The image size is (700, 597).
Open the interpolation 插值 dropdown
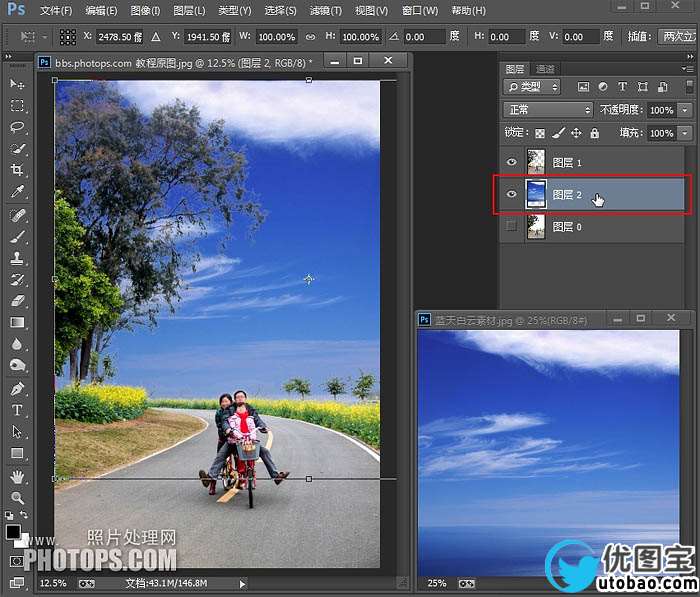[677, 36]
